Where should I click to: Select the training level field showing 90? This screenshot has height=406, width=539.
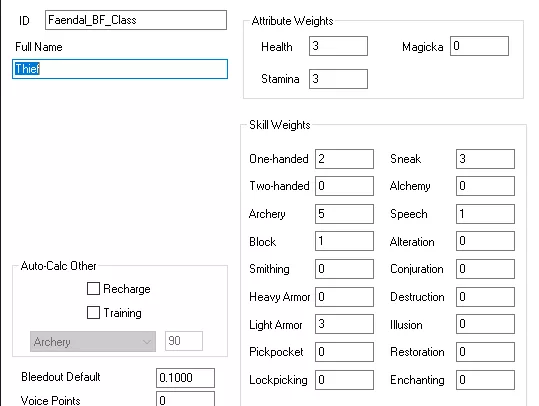coord(184,341)
